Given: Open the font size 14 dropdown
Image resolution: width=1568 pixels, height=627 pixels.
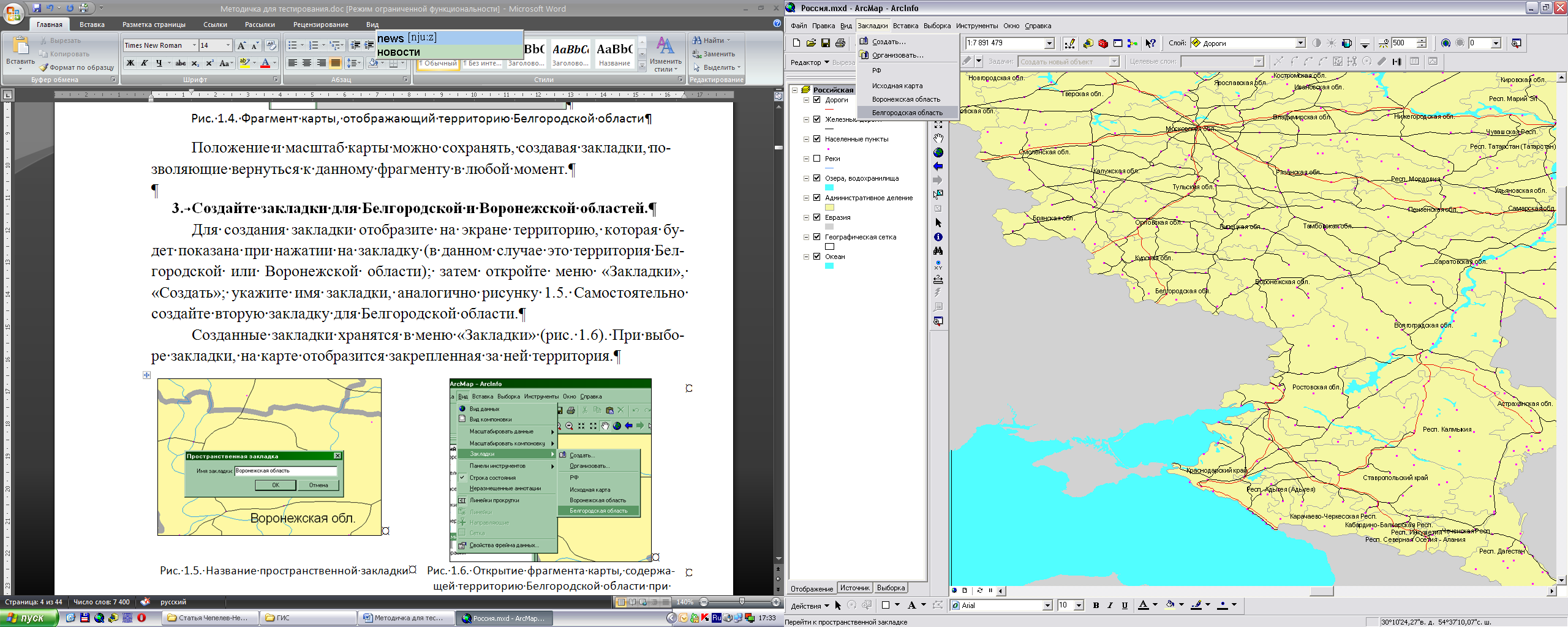Looking at the screenshot, I should [x=228, y=45].
